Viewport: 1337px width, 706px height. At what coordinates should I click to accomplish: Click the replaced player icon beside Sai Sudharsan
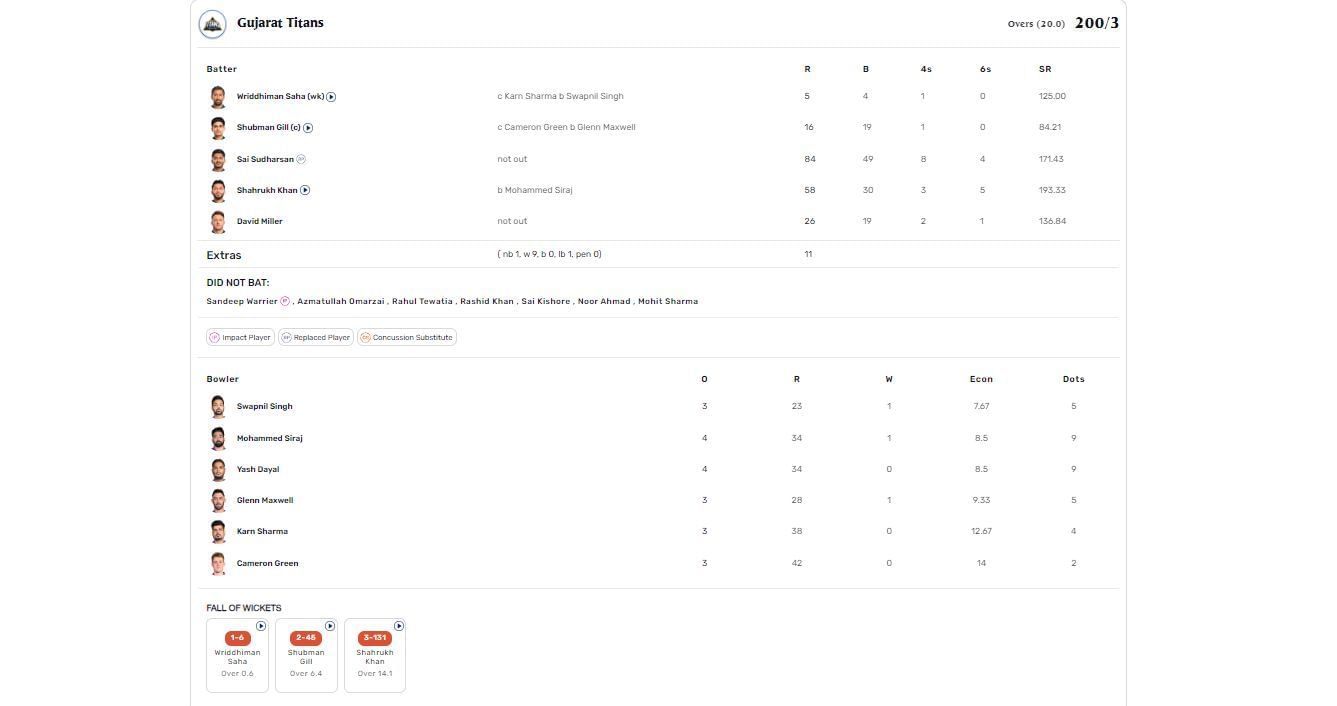pyautogui.click(x=301, y=159)
